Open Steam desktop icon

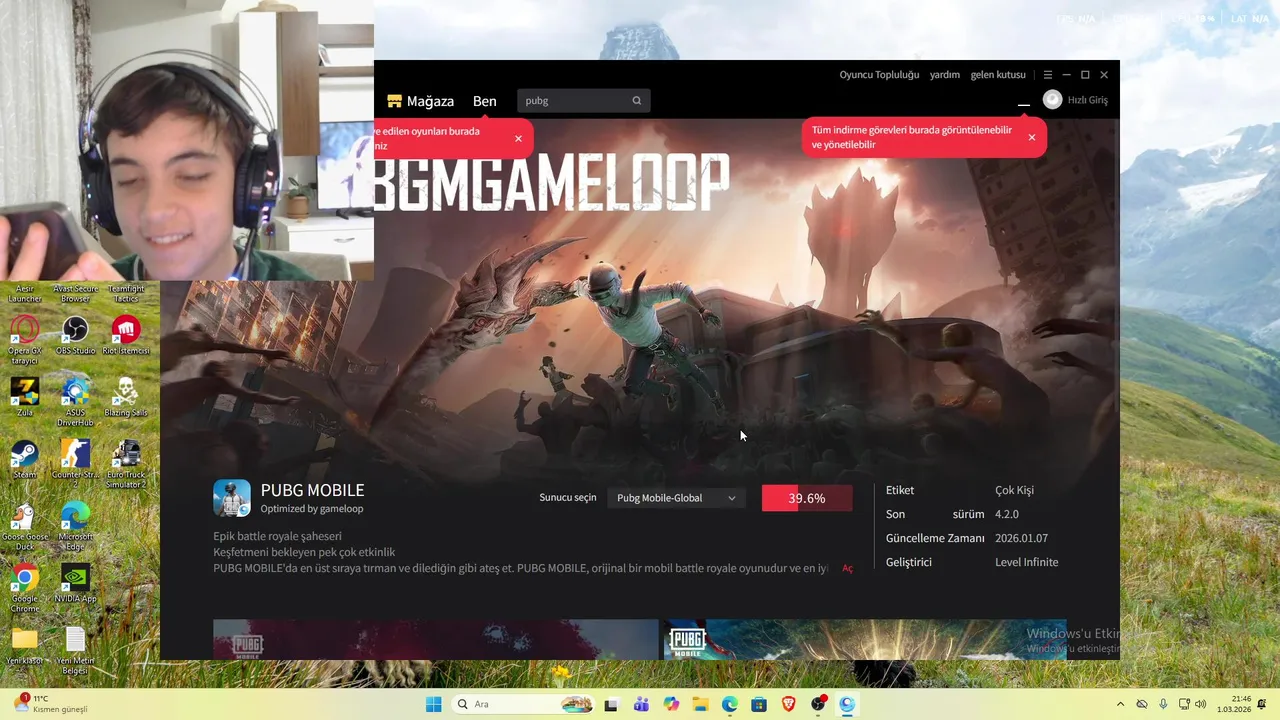pos(25,459)
